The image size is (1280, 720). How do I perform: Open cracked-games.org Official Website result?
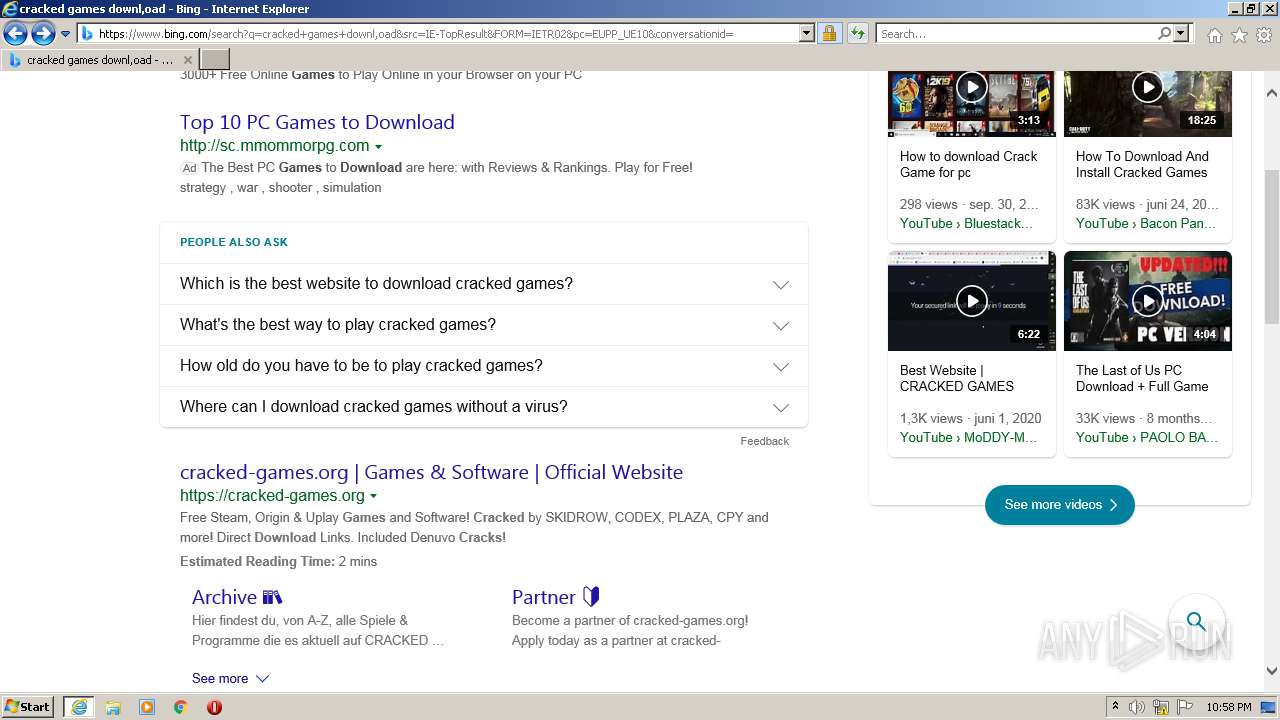pos(431,472)
